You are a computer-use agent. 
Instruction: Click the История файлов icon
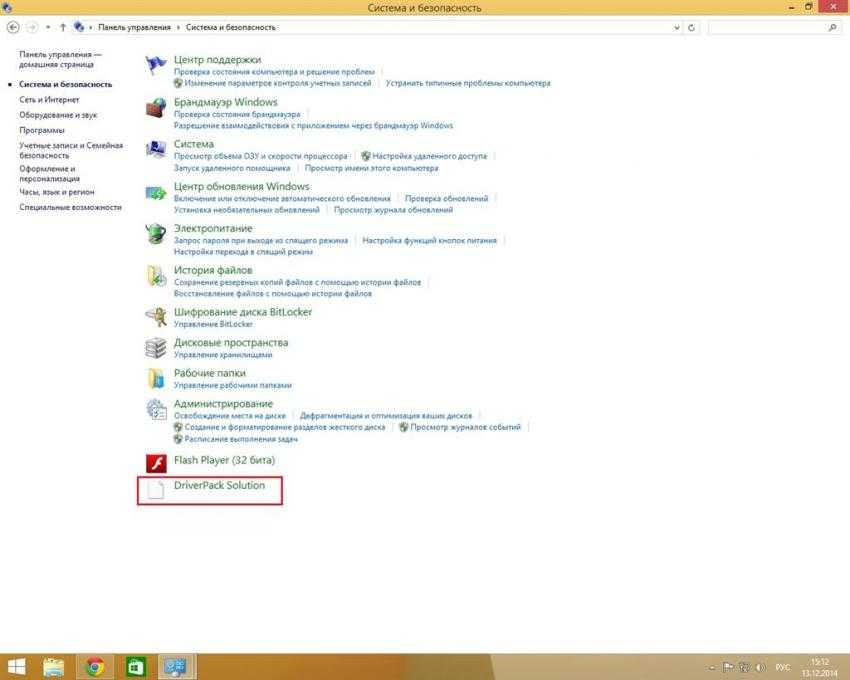(x=156, y=276)
